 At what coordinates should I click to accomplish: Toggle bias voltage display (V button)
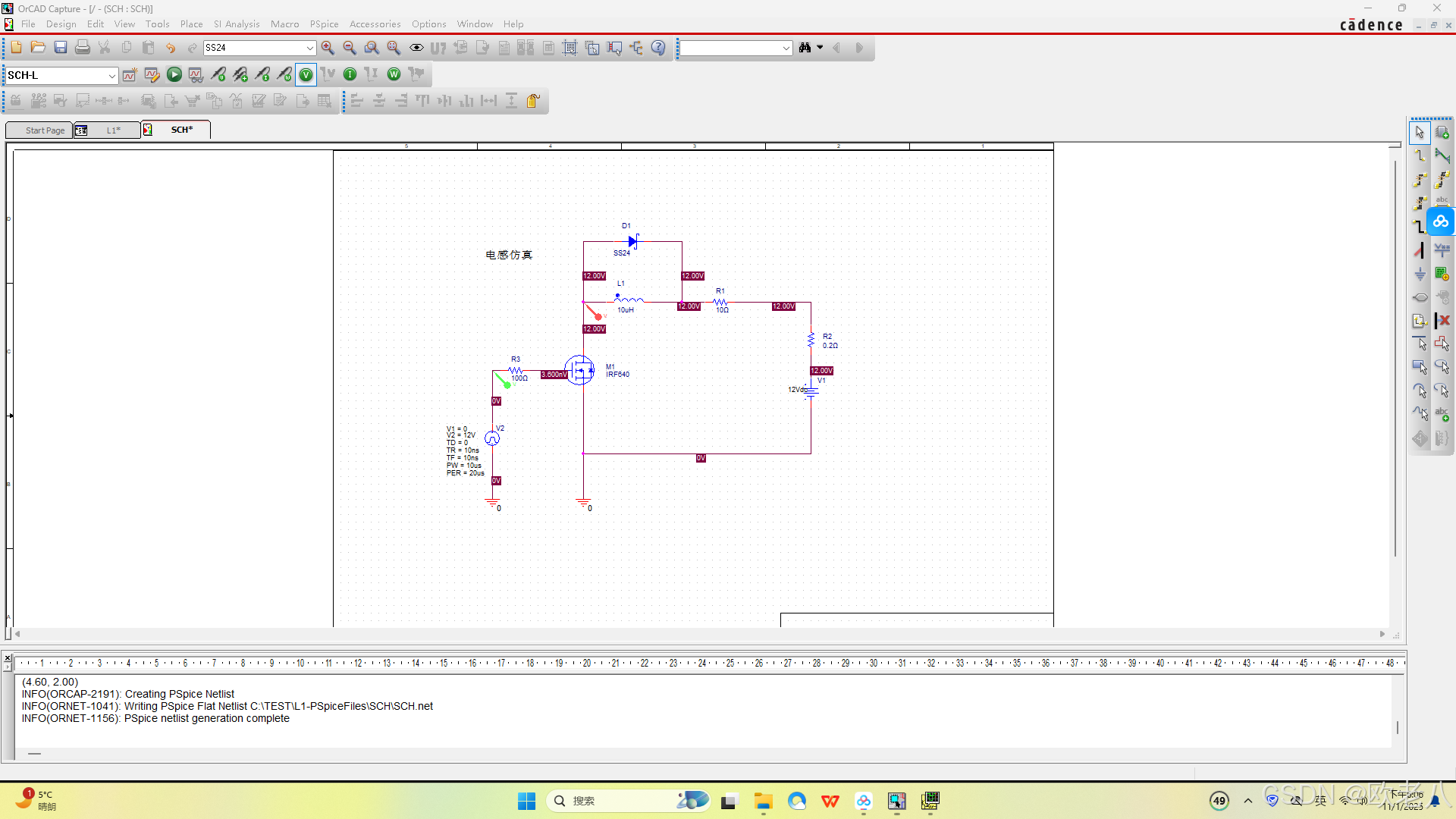coord(306,74)
